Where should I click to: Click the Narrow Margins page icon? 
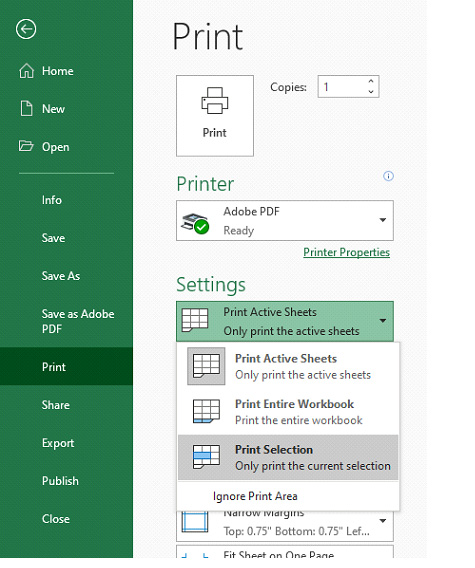click(195, 522)
